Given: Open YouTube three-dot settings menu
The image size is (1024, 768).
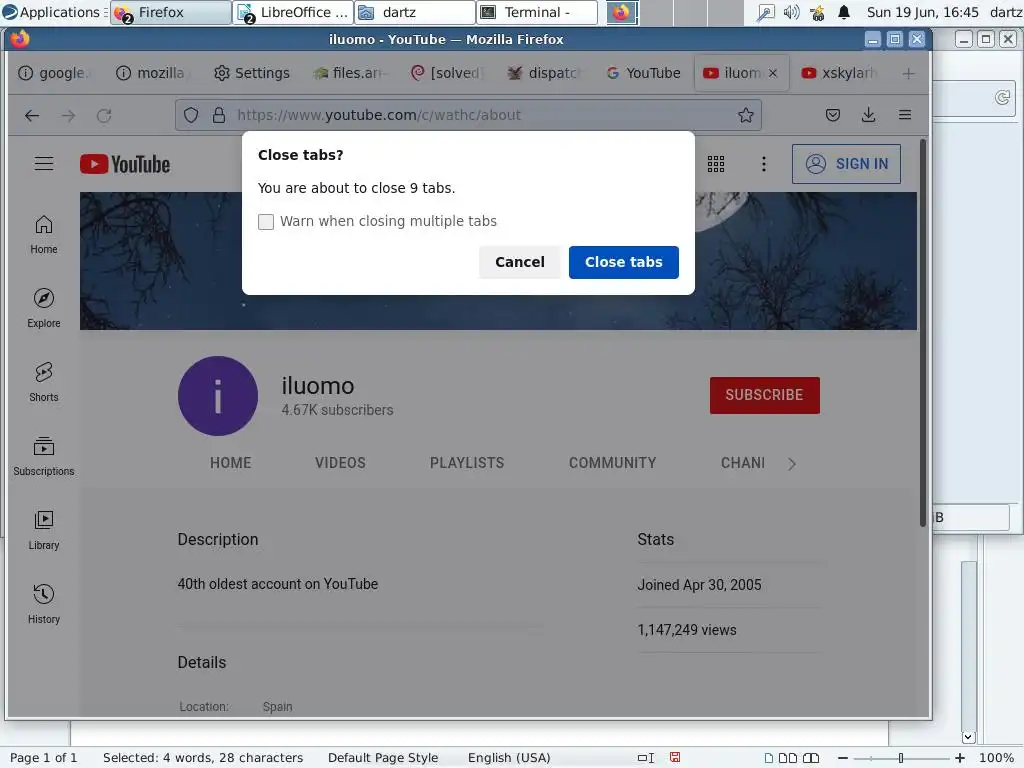Looking at the screenshot, I should point(763,164).
